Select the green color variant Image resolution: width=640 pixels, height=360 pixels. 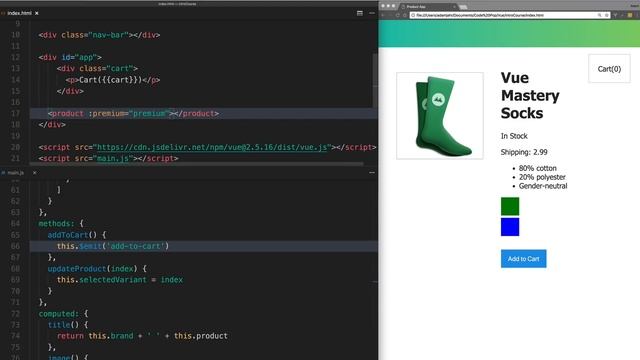pyautogui.click(x=510, y=206)
